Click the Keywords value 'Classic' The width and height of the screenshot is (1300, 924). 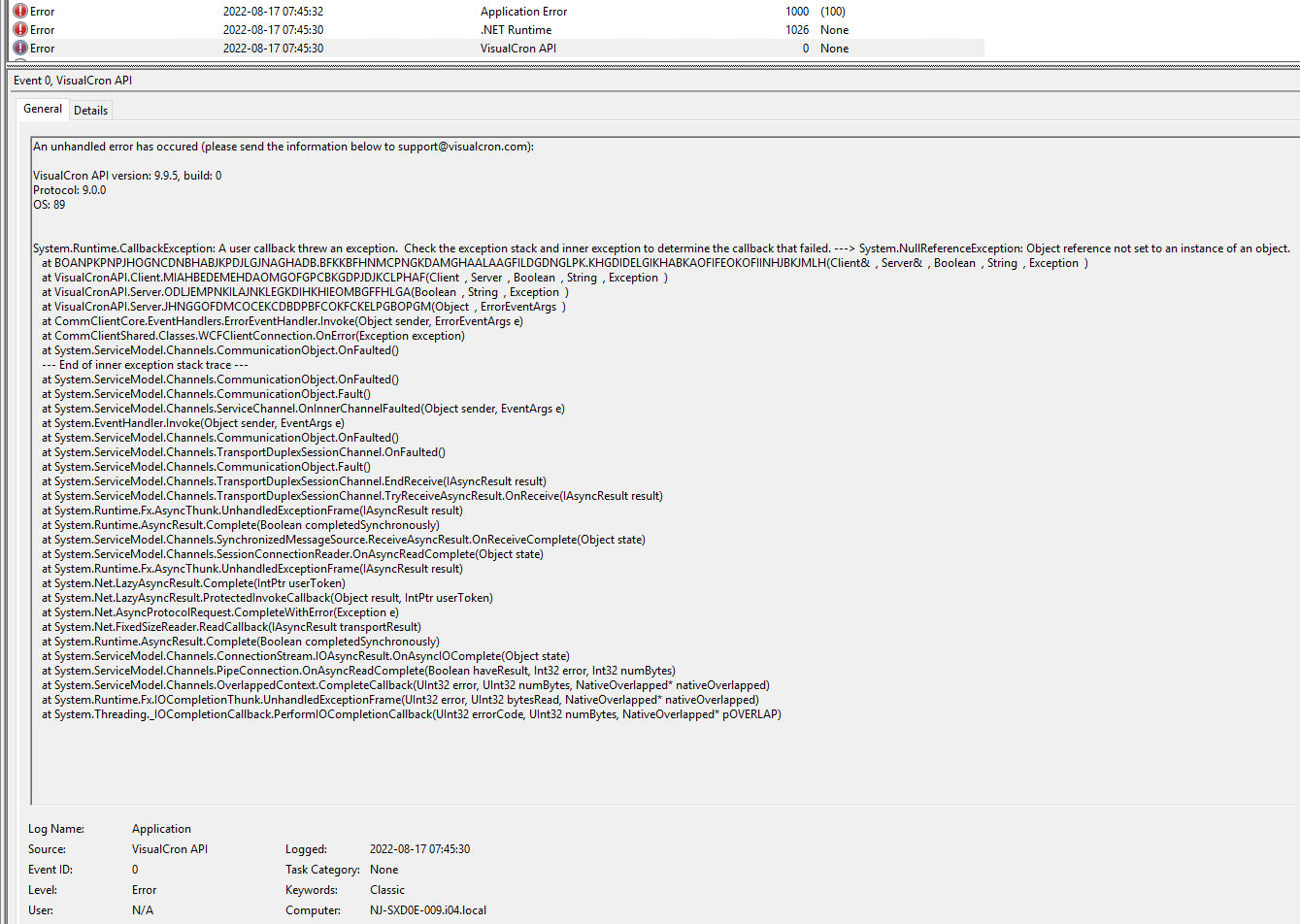pos(386,890)
